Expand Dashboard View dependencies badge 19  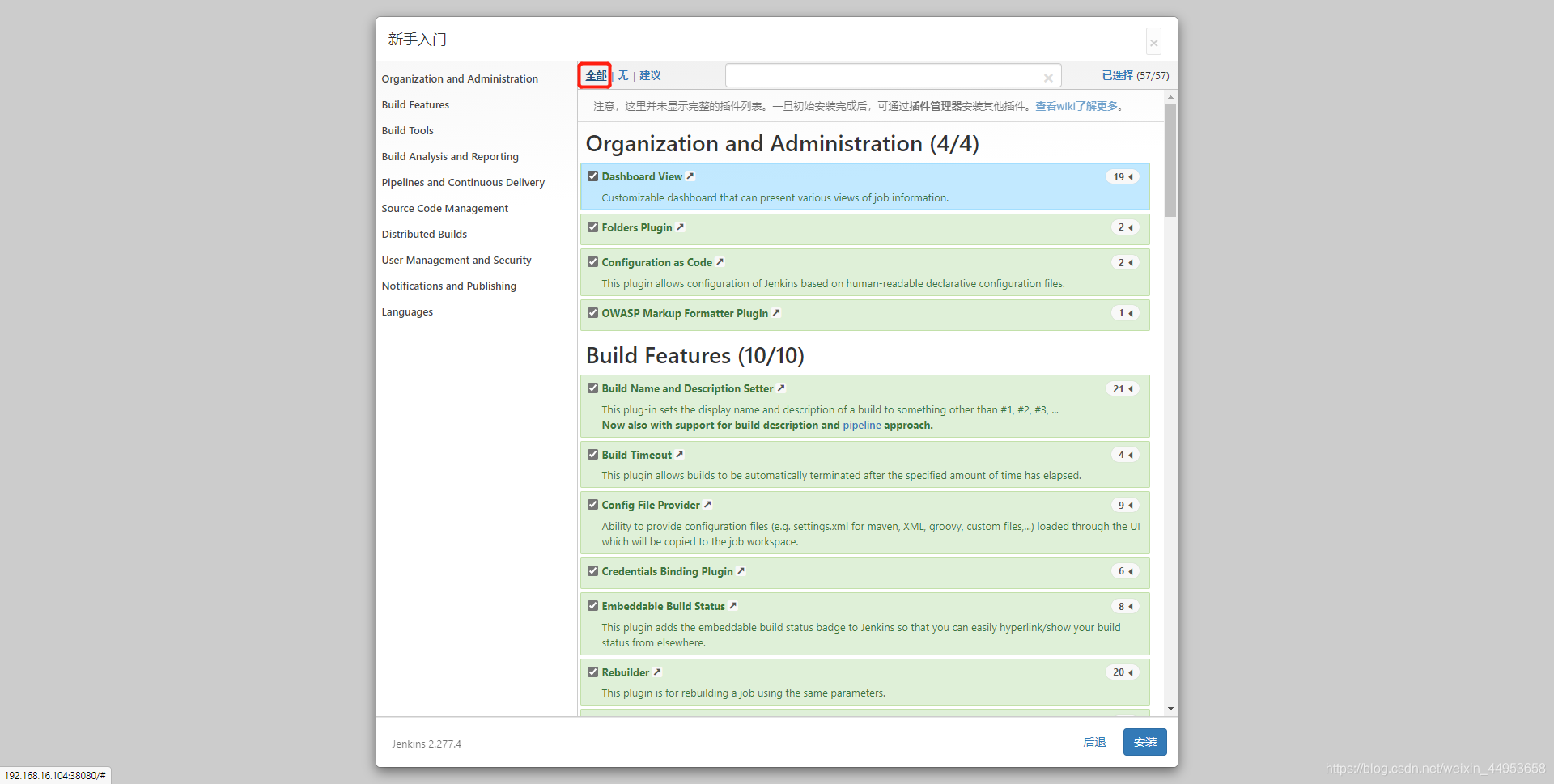pyautogui.click(x=1123, y=176)
